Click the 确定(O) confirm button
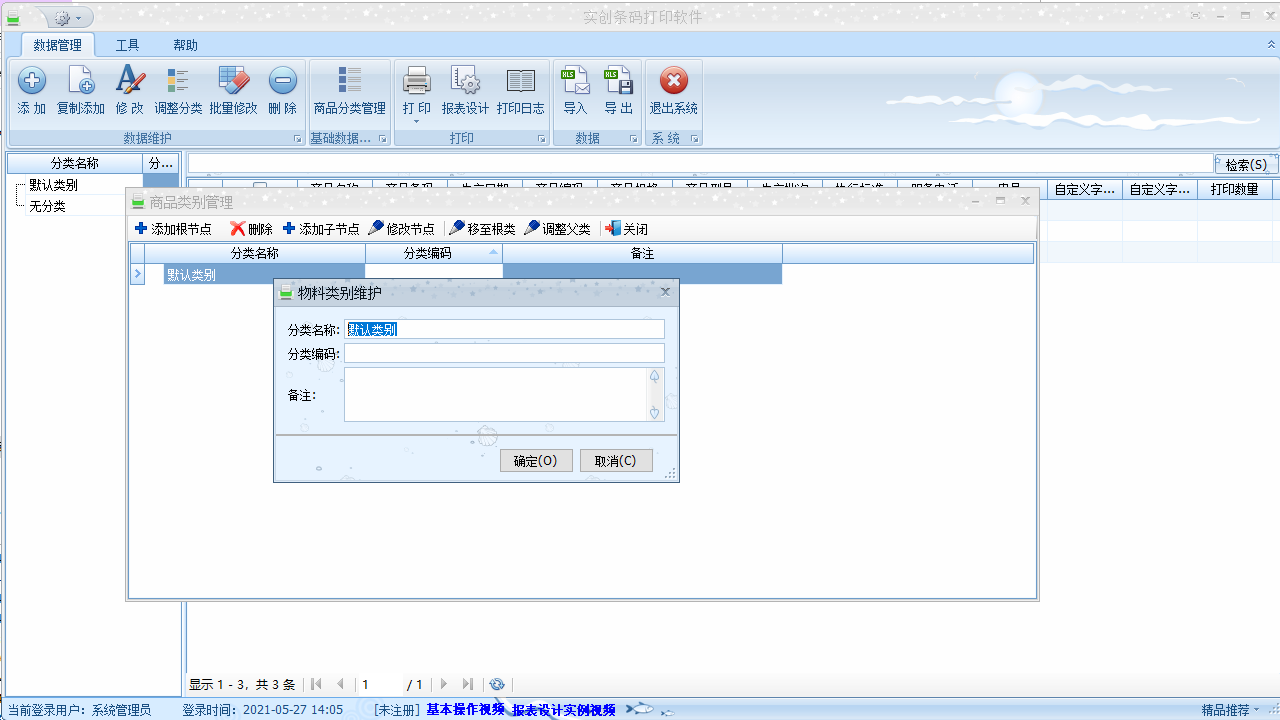Viewport: 1280px width, 720px height. pos(536,461)
